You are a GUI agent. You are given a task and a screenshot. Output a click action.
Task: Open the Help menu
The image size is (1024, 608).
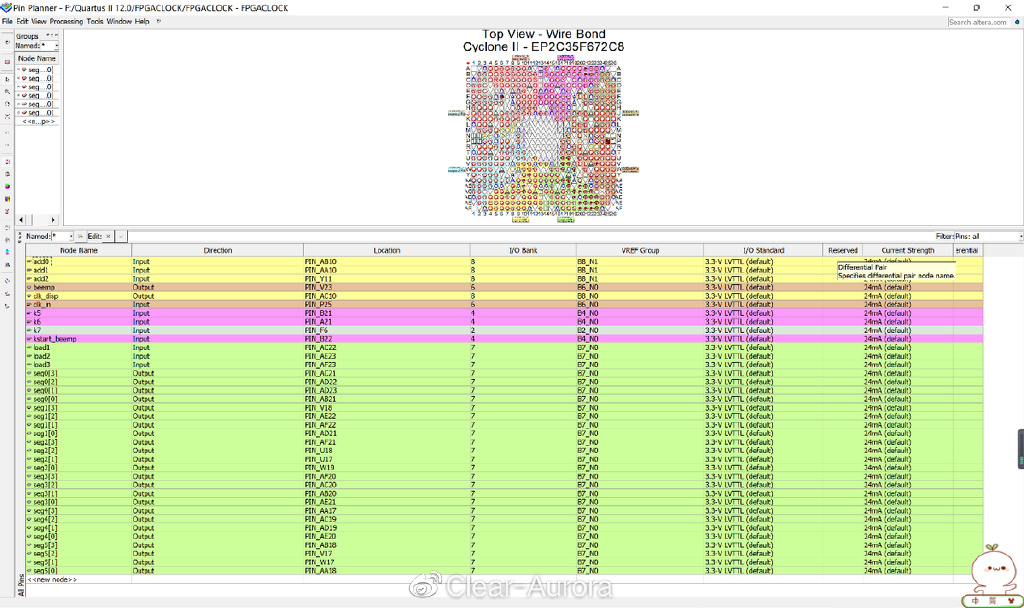coord(142,22)
